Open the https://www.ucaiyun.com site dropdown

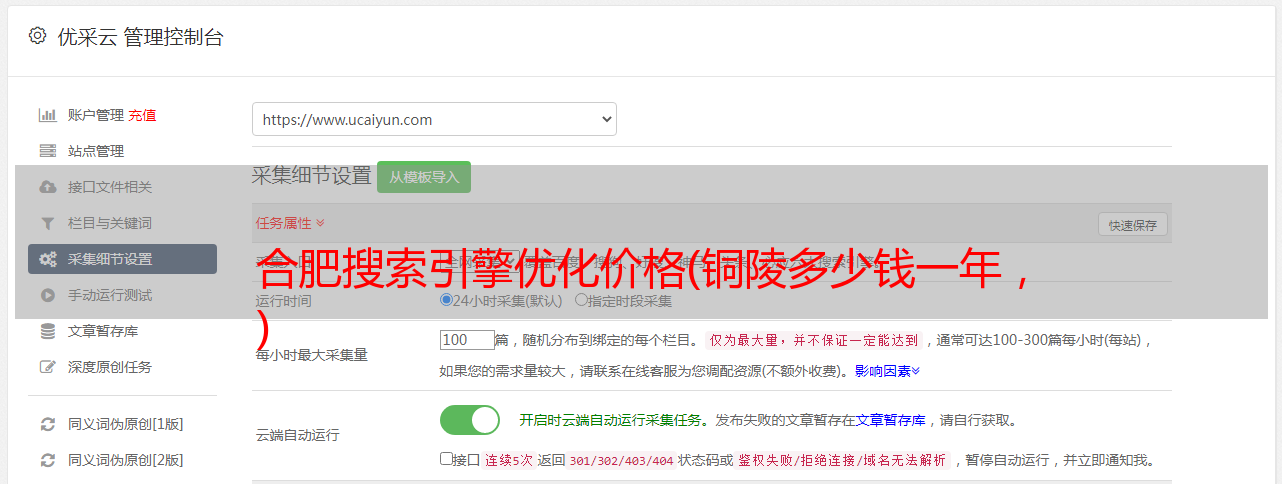434,119
